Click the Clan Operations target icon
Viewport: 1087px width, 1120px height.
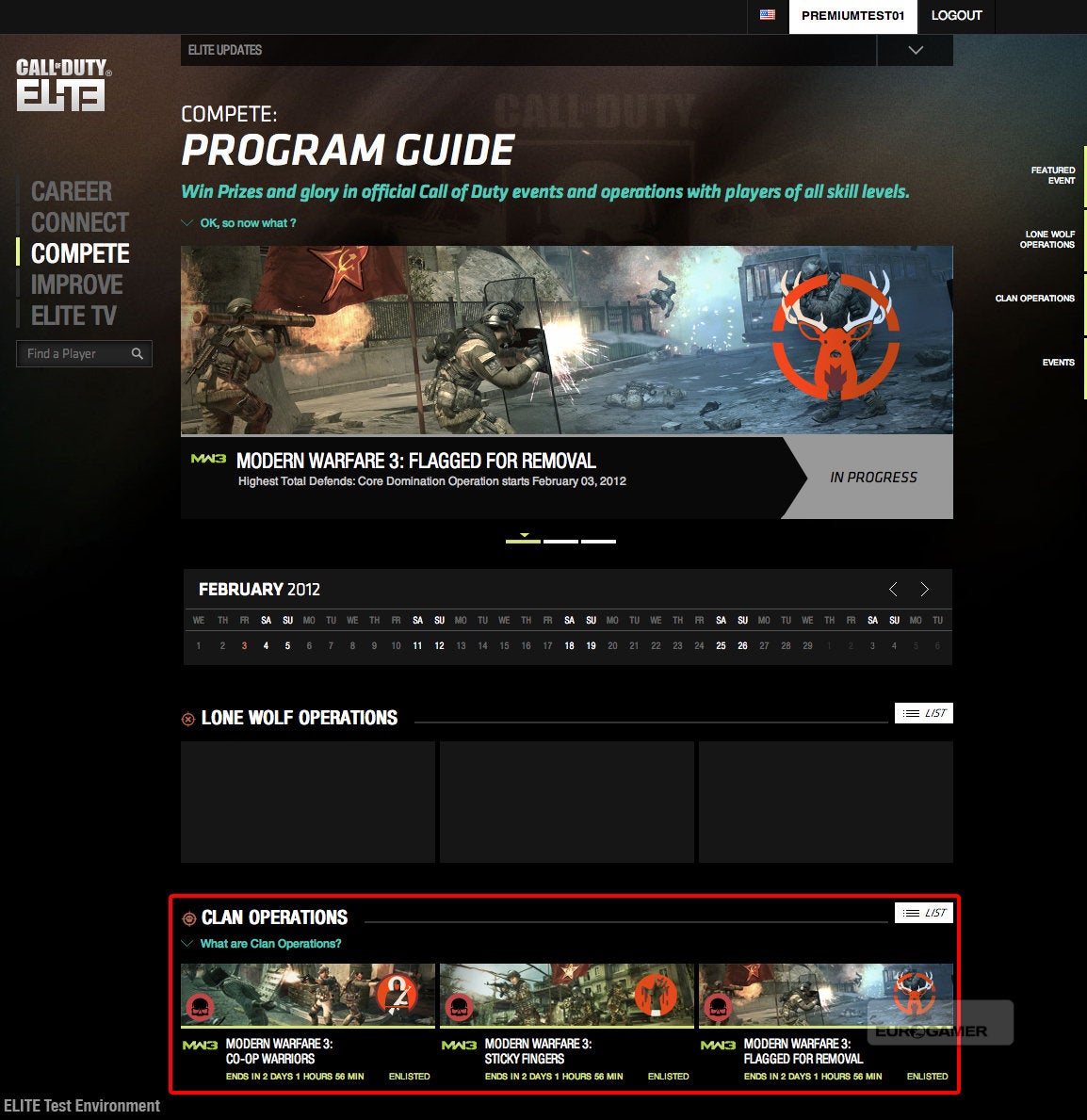[x=187, y=917]
